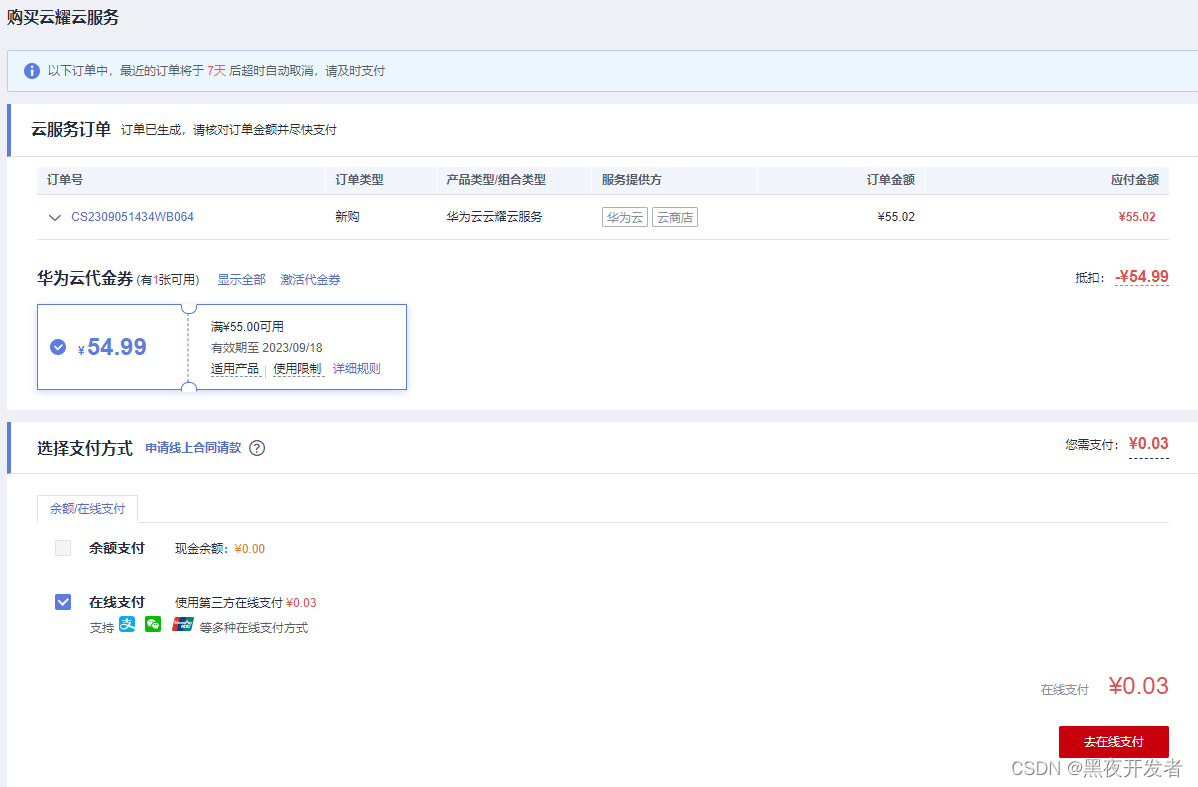Click the blue info icon in notice banner
1198x787 pixels.
tap(31, 71)
